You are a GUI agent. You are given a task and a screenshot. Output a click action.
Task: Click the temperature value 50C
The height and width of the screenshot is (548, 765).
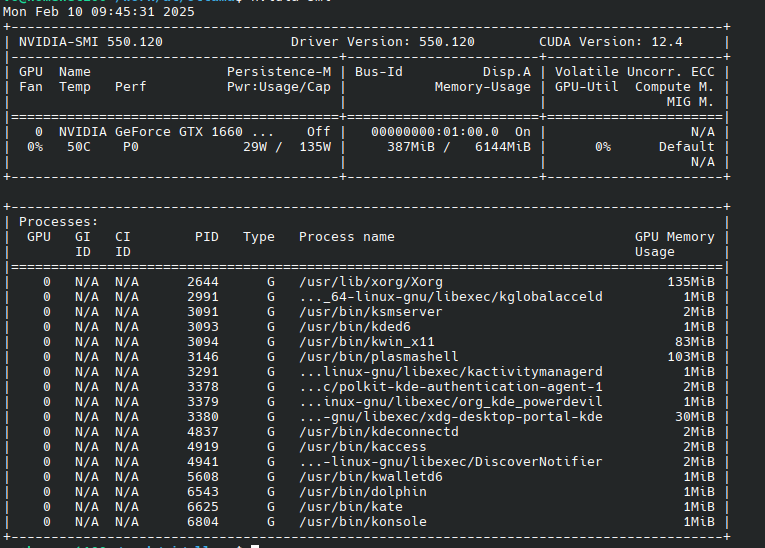(x=79, y=147)
